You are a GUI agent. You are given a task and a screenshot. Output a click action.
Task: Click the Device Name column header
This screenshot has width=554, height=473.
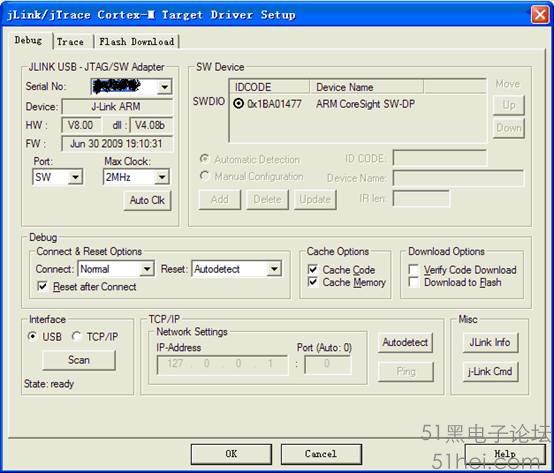click(366, 87)
